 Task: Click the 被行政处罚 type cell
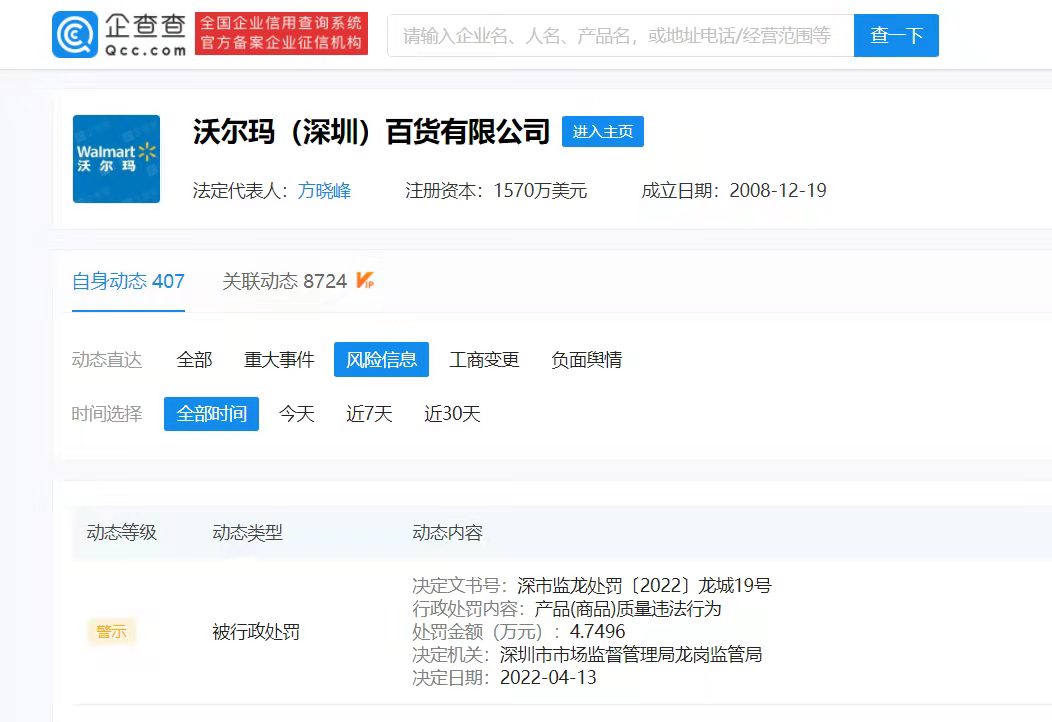(x=256, y=631)
